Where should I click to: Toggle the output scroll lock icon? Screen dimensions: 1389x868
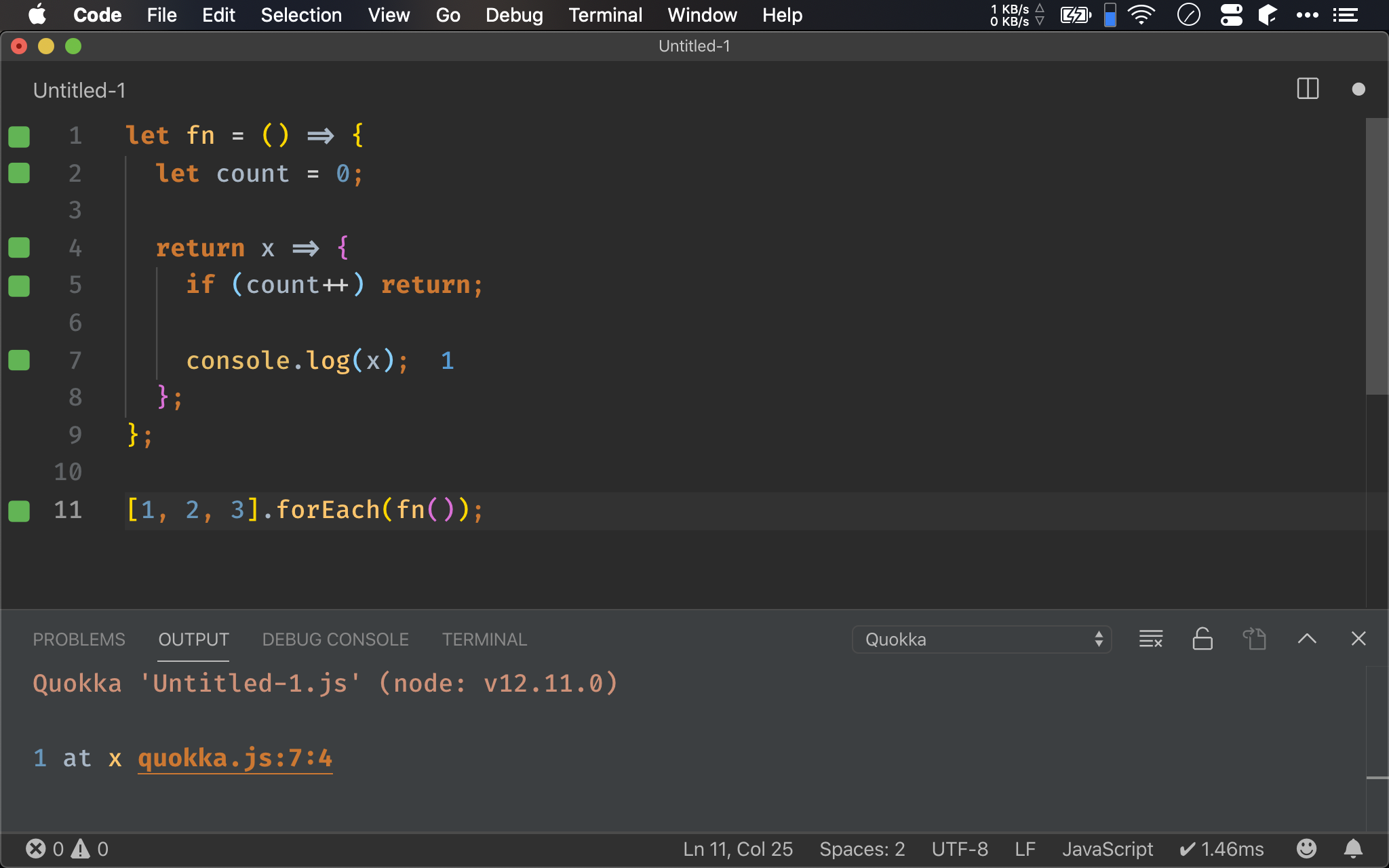coord(1202,639)
